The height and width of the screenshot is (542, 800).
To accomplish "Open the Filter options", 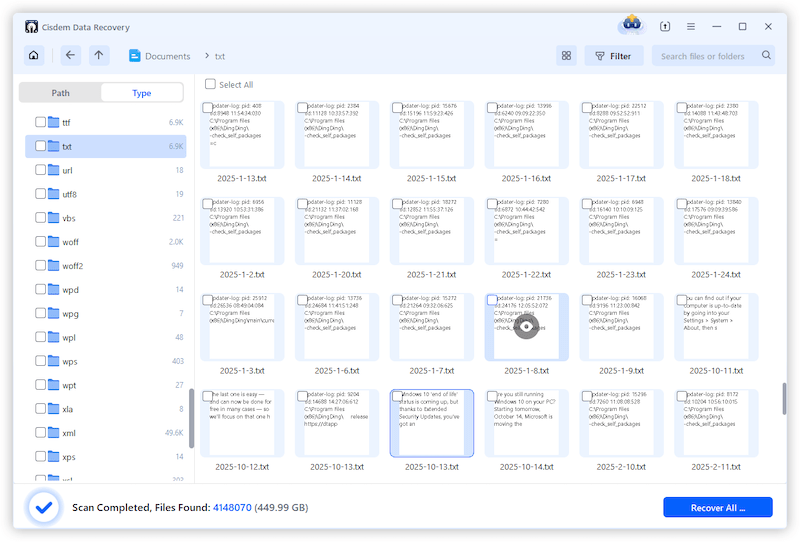I will 613,56.
